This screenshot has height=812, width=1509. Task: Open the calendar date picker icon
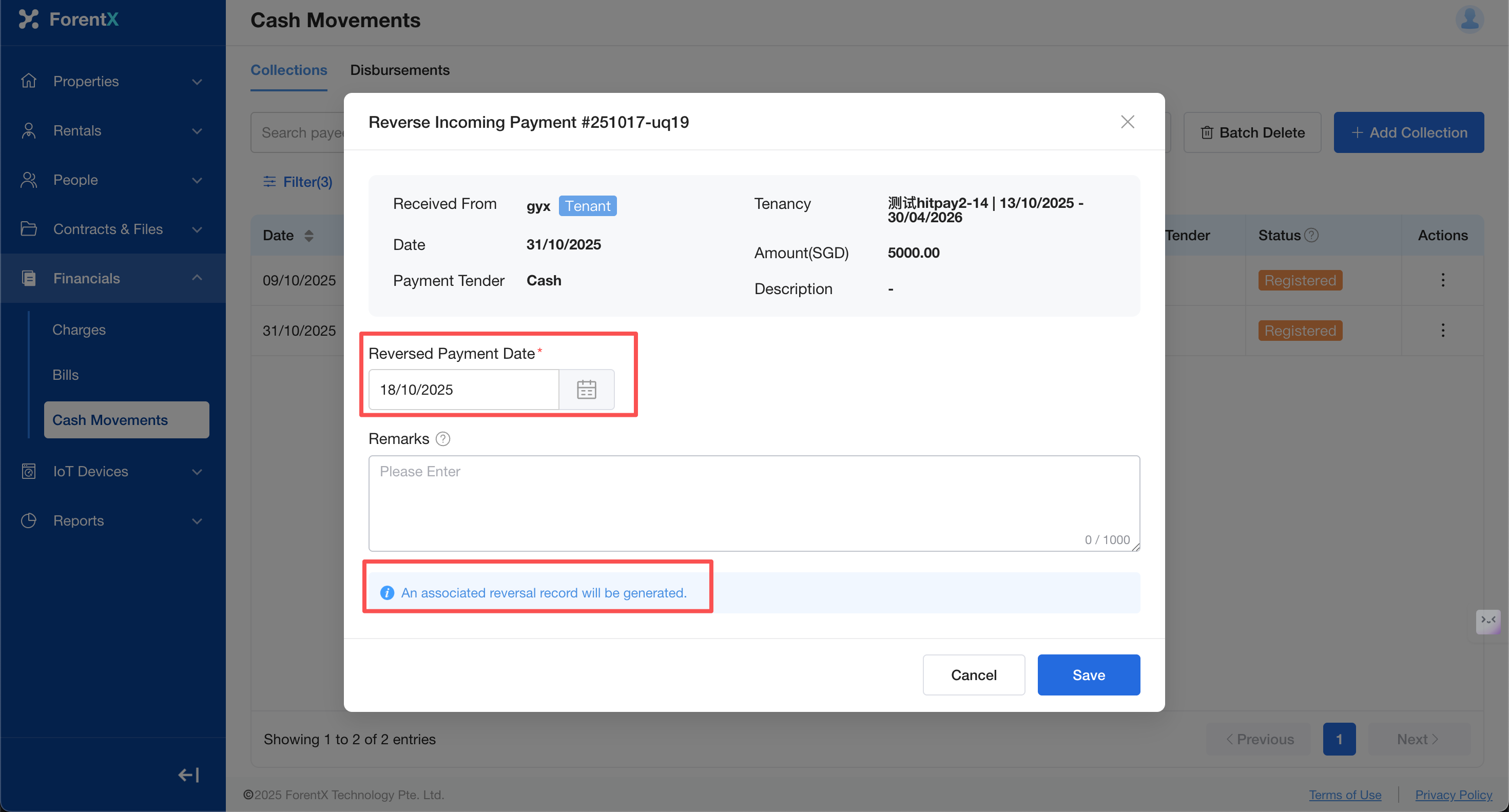(586, 390)
